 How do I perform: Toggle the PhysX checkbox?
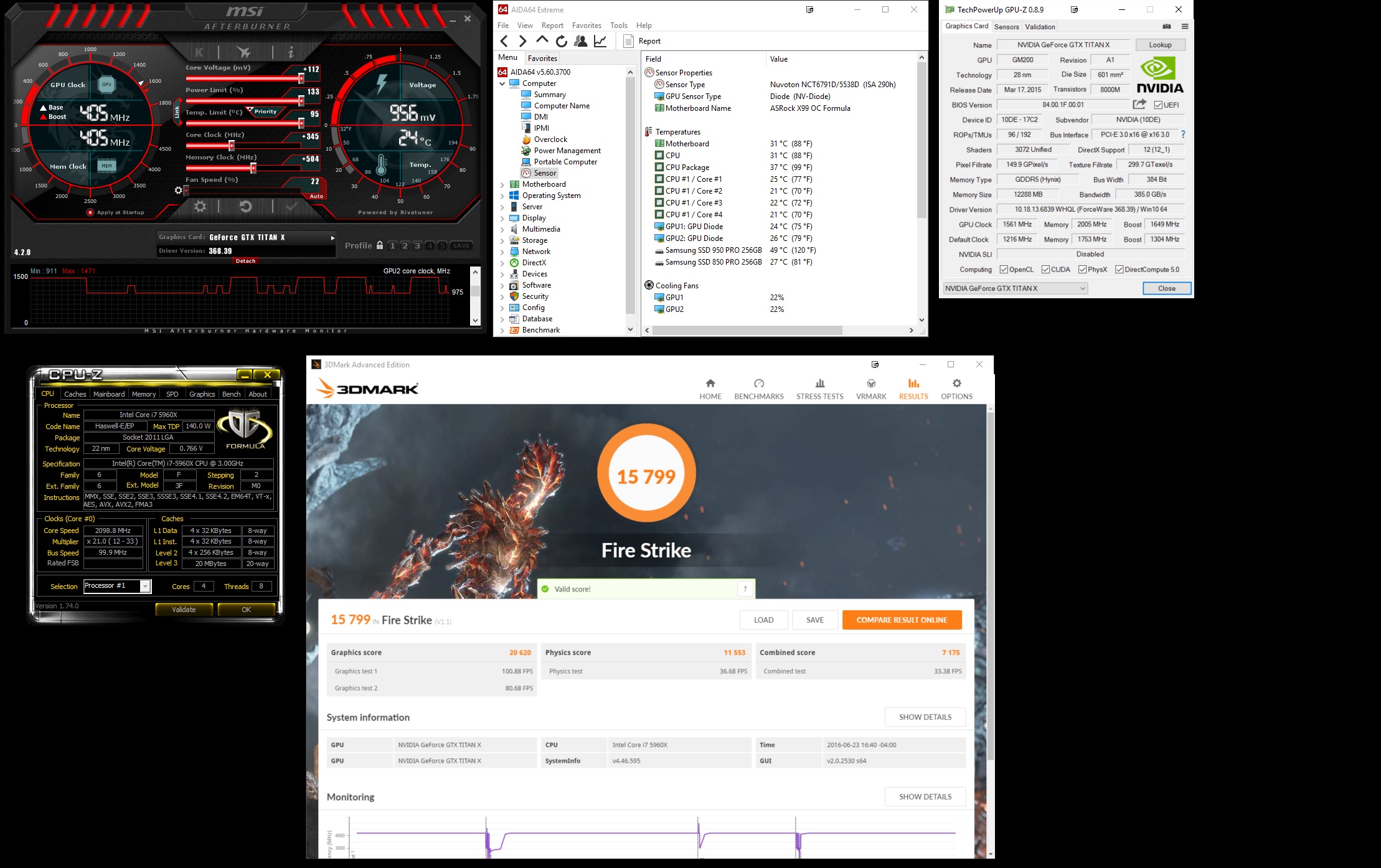tap(1083, 270)
